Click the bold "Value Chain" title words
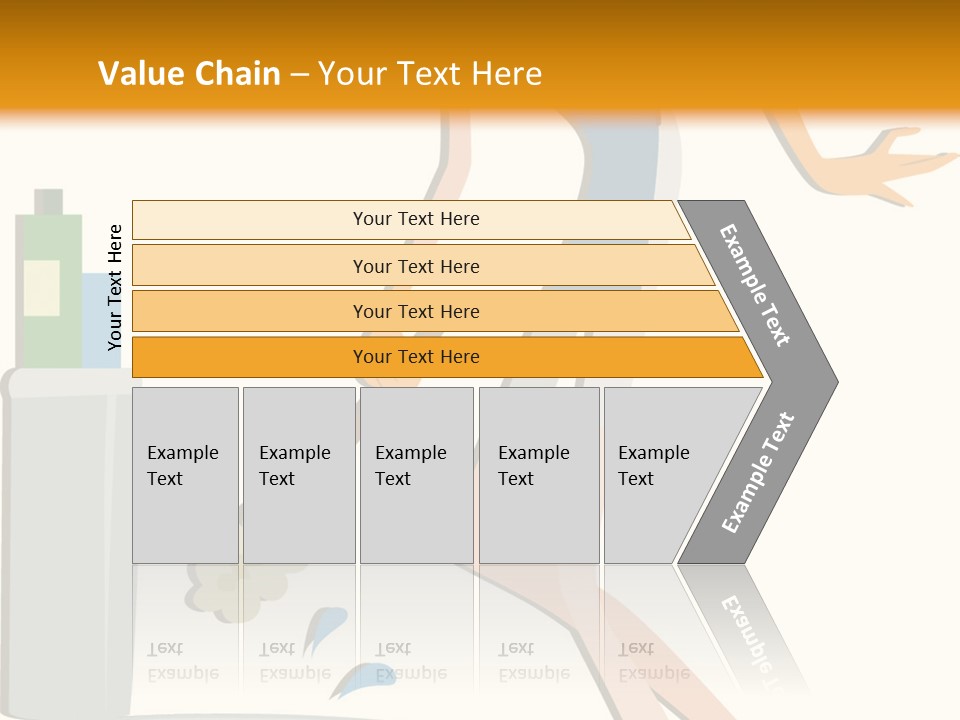 coord(189,74)
